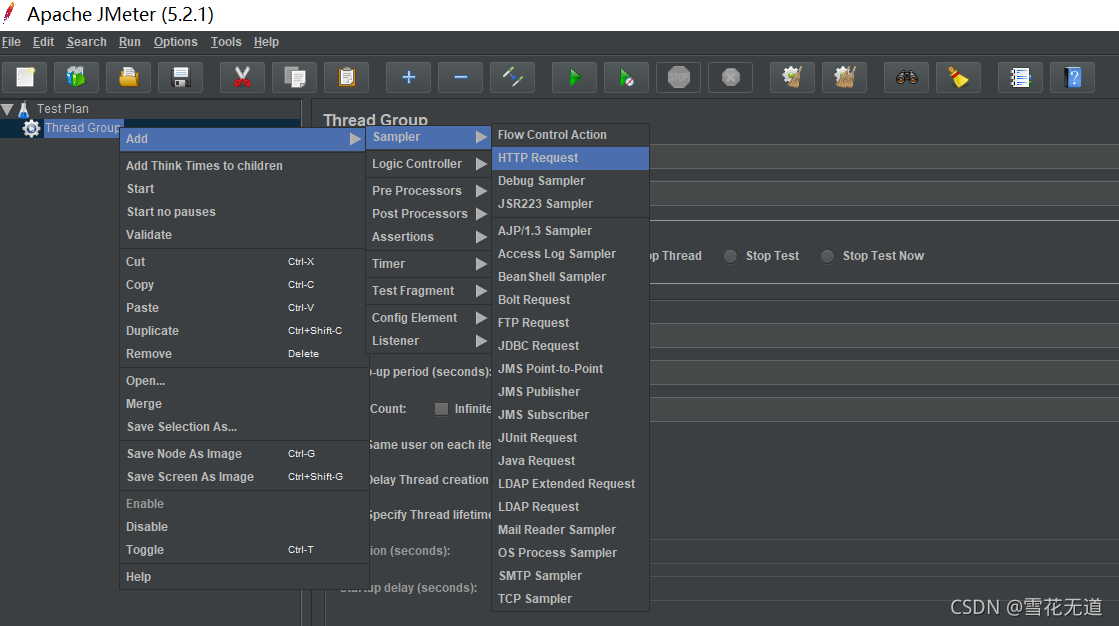Click the binoculars Search icon
Screen dimensions: 1119x626
click(x=907, y=77)
